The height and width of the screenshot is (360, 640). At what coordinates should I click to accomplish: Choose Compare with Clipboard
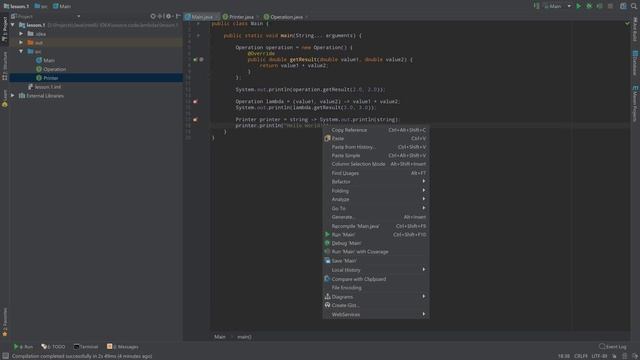click(376, 279)
